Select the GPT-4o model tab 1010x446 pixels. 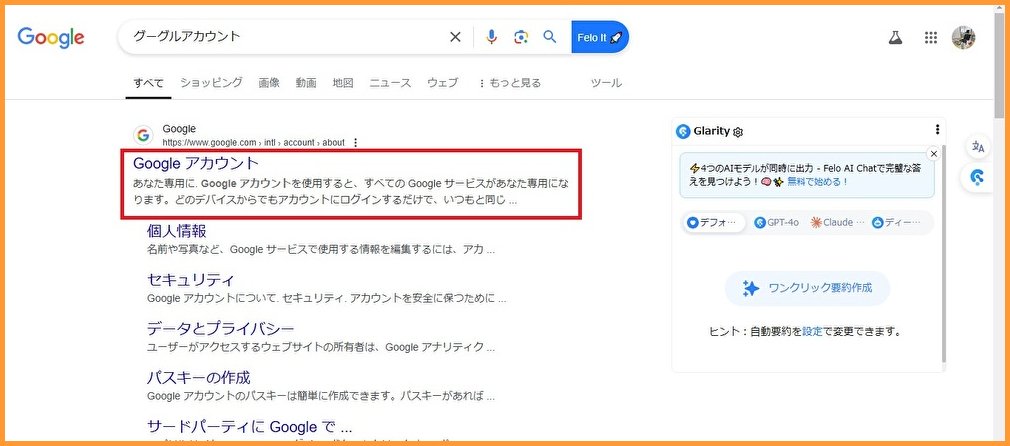[777, 222]
